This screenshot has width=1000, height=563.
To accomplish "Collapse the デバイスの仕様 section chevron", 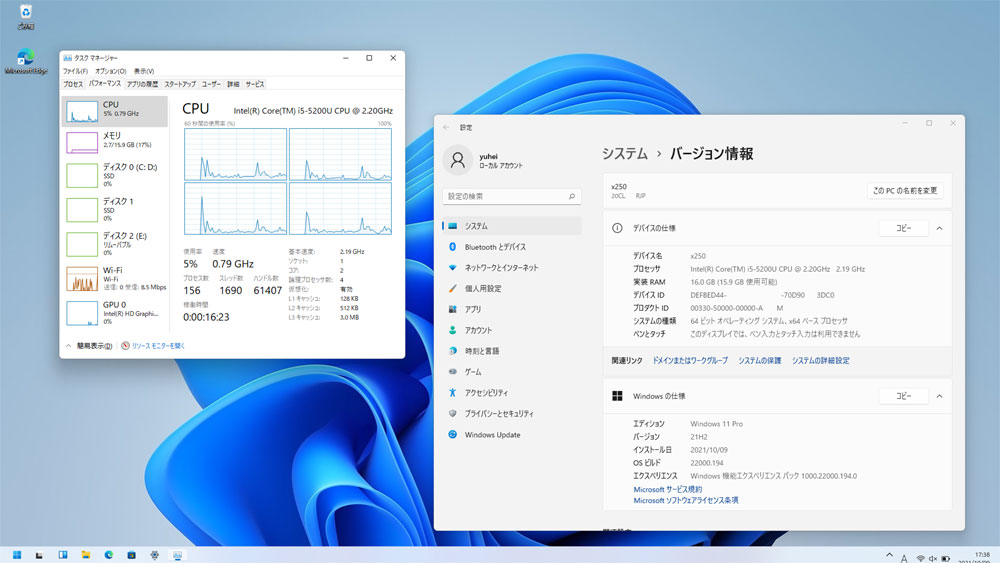I will click(x=939, y=228).
